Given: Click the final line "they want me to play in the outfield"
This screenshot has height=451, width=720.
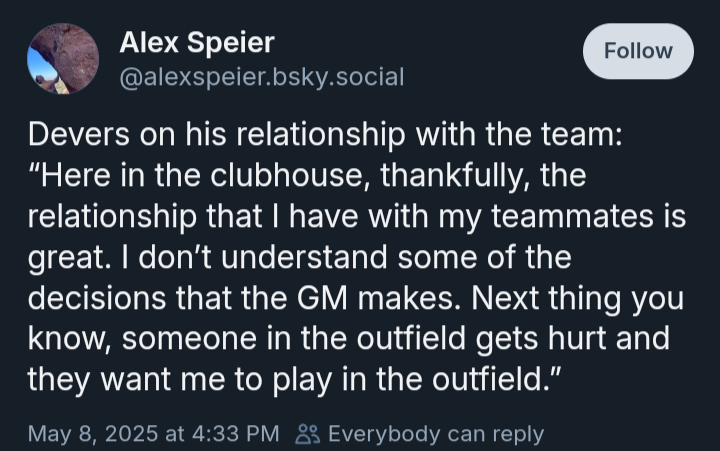Looking at the screenshot, I should click(x=294, y=380).
